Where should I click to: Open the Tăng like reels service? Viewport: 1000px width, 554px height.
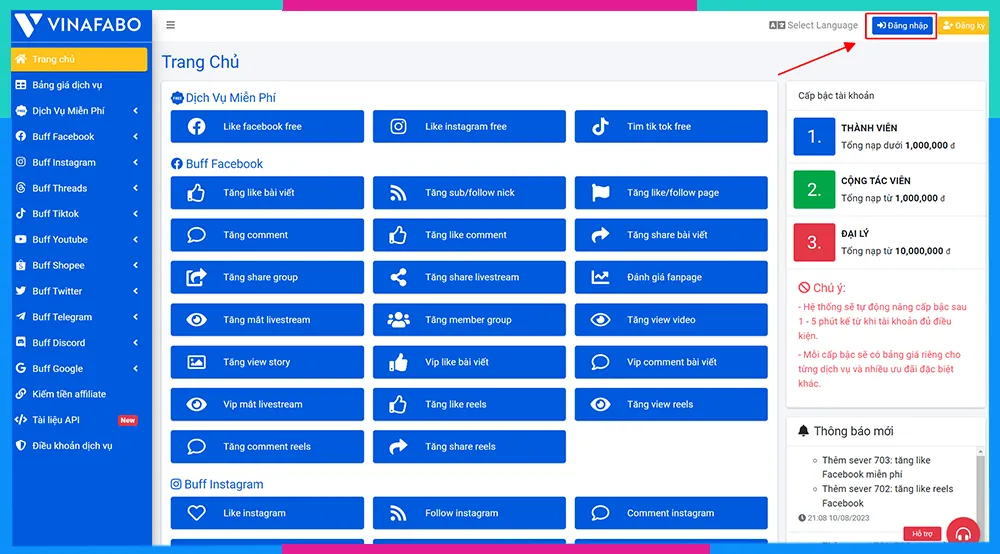pos(469,404)
